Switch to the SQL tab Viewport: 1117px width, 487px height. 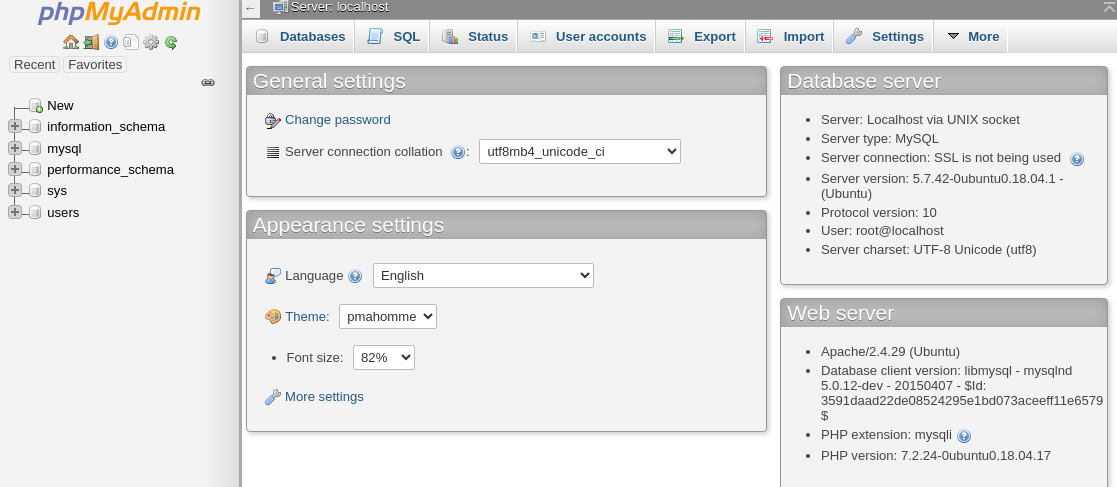(394, 37)
